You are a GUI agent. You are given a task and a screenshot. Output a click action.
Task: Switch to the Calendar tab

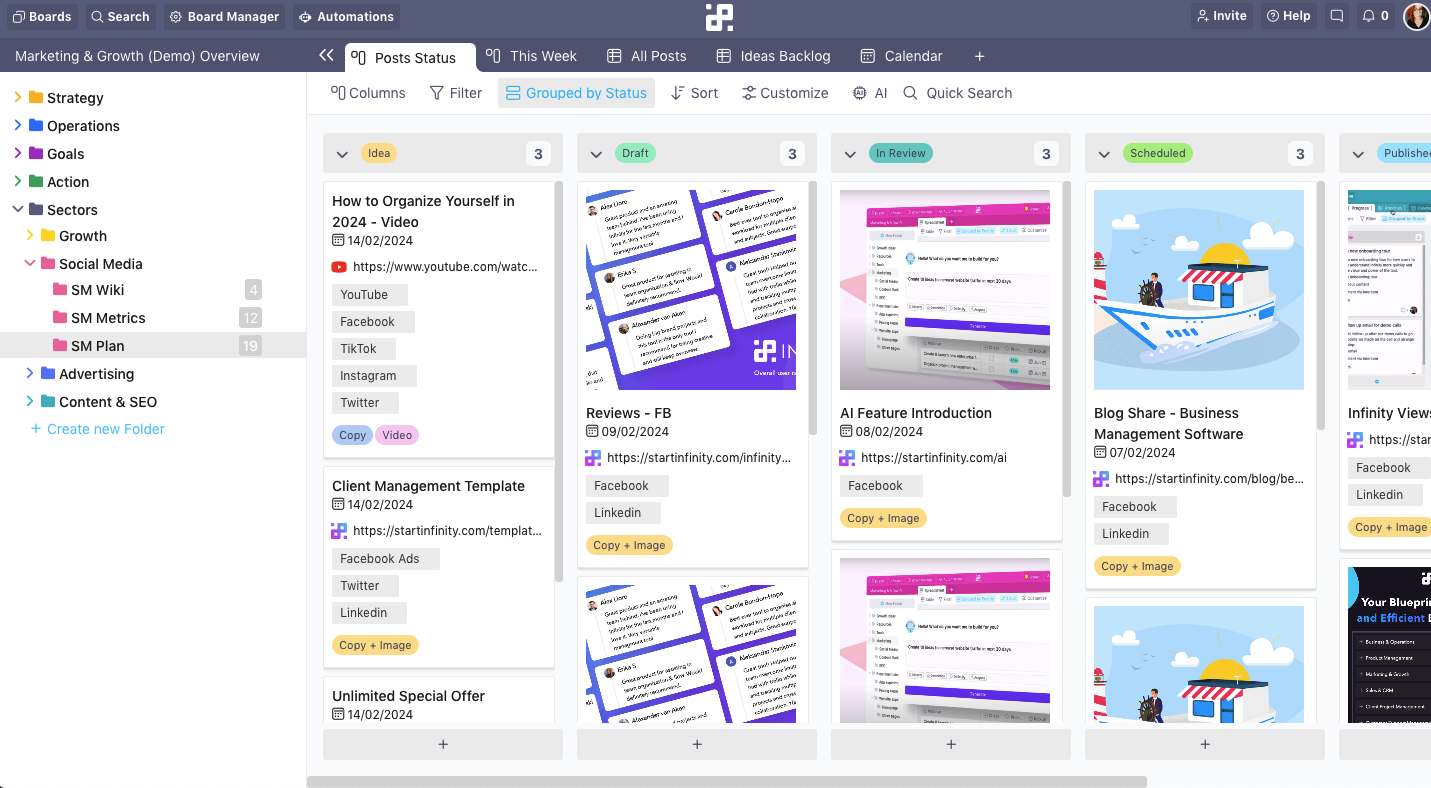(901, 56)
